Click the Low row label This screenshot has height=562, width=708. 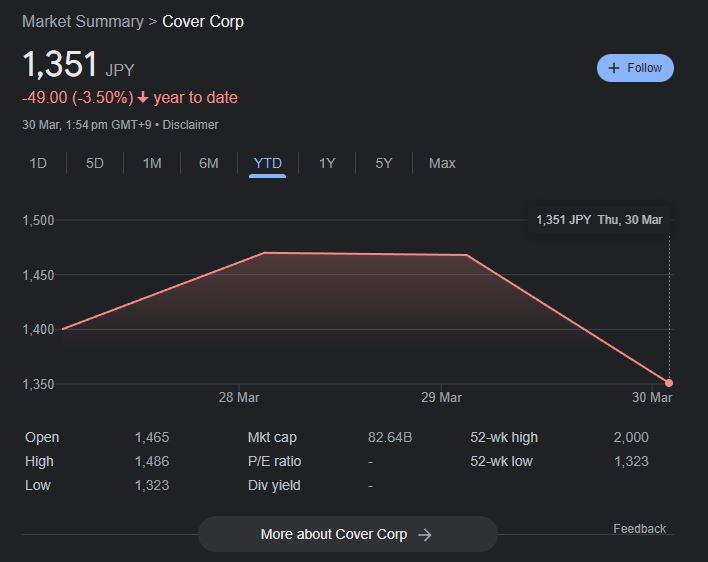pos(38,485)
